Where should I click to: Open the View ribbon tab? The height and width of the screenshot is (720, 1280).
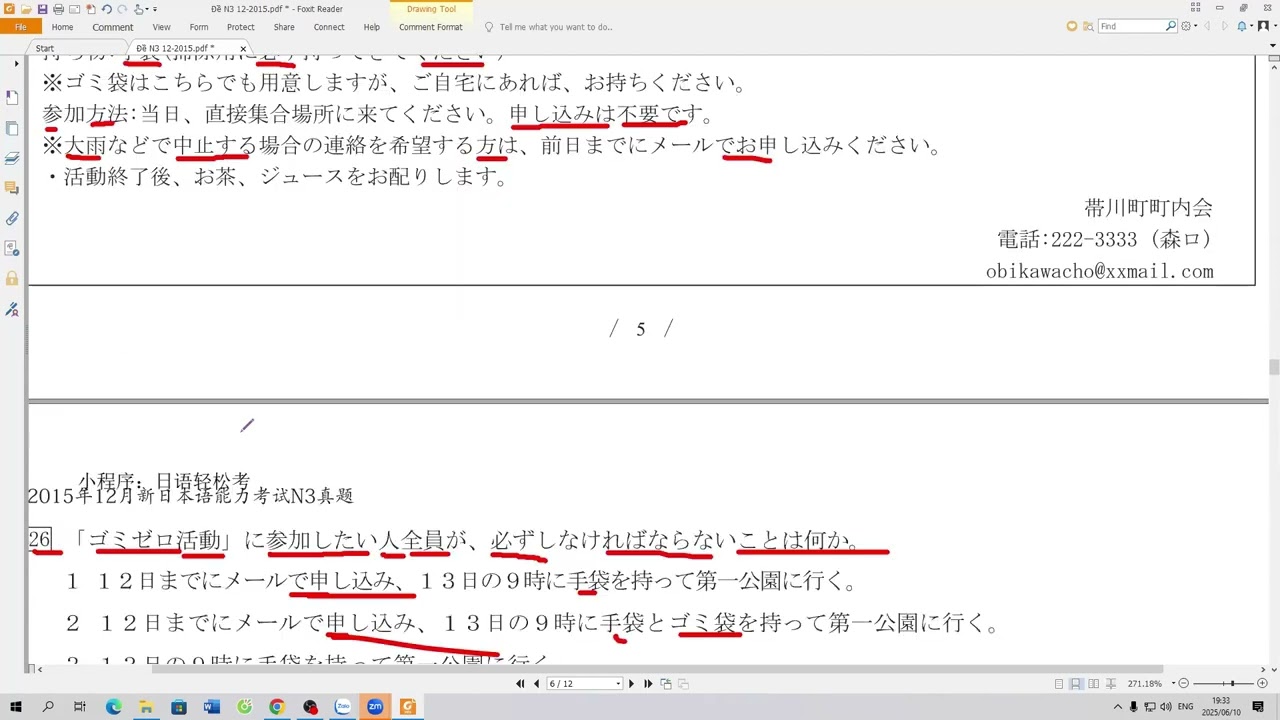point(161,27)
